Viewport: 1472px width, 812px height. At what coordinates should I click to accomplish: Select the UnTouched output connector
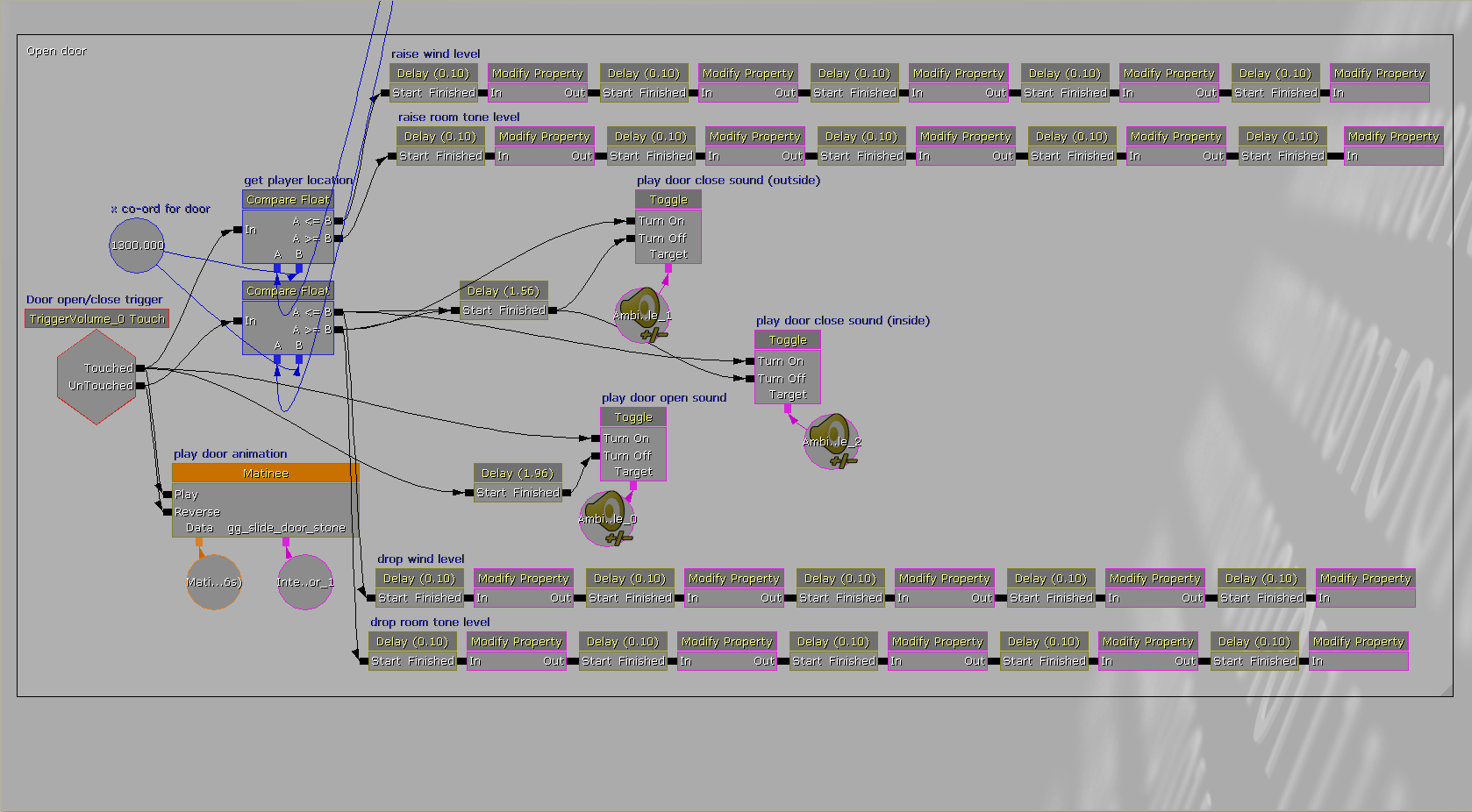pyautogui.click(x=140, y=385)
